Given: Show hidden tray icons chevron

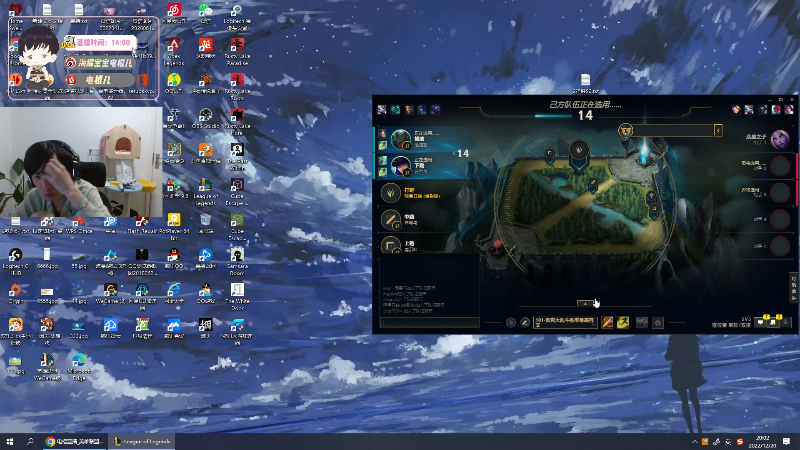Looking at the screenshot, I should coord(694,442).
